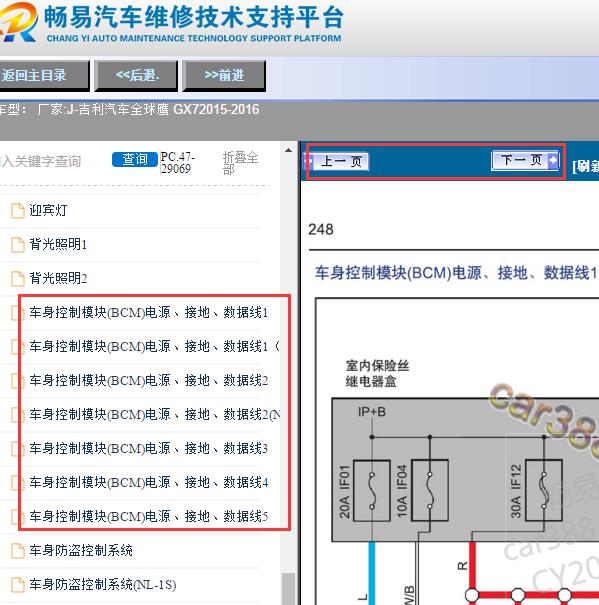Click the document icon beside 背光照明2
Screen dimensions: 599x605
pos(18,279)
